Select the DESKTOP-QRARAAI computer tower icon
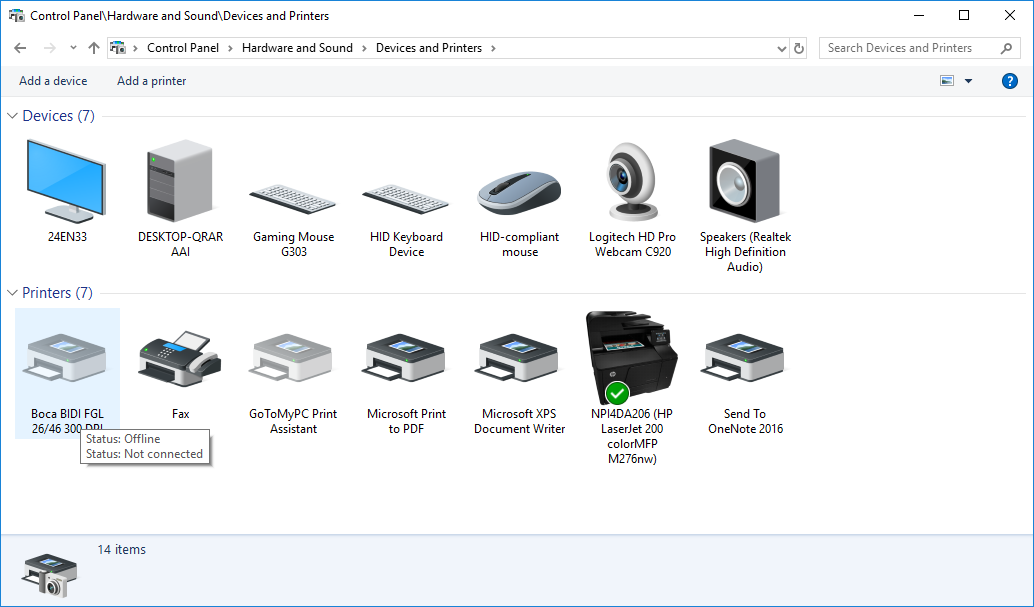 [x=180, y=180]
